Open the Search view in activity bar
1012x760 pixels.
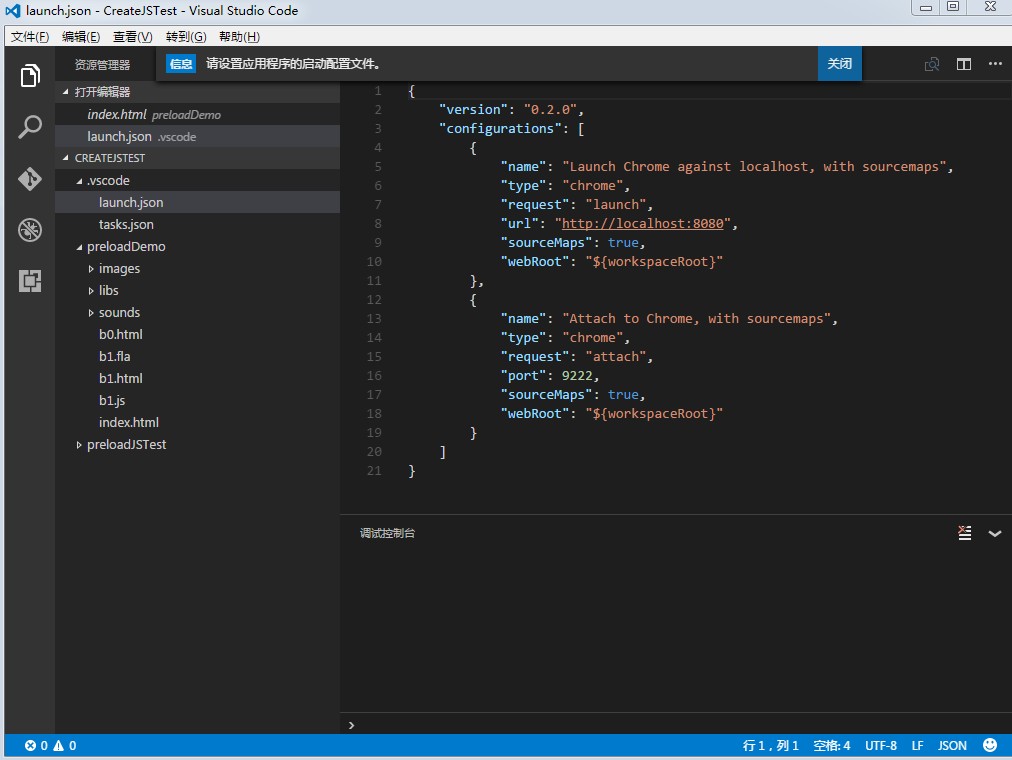point(30,127)
